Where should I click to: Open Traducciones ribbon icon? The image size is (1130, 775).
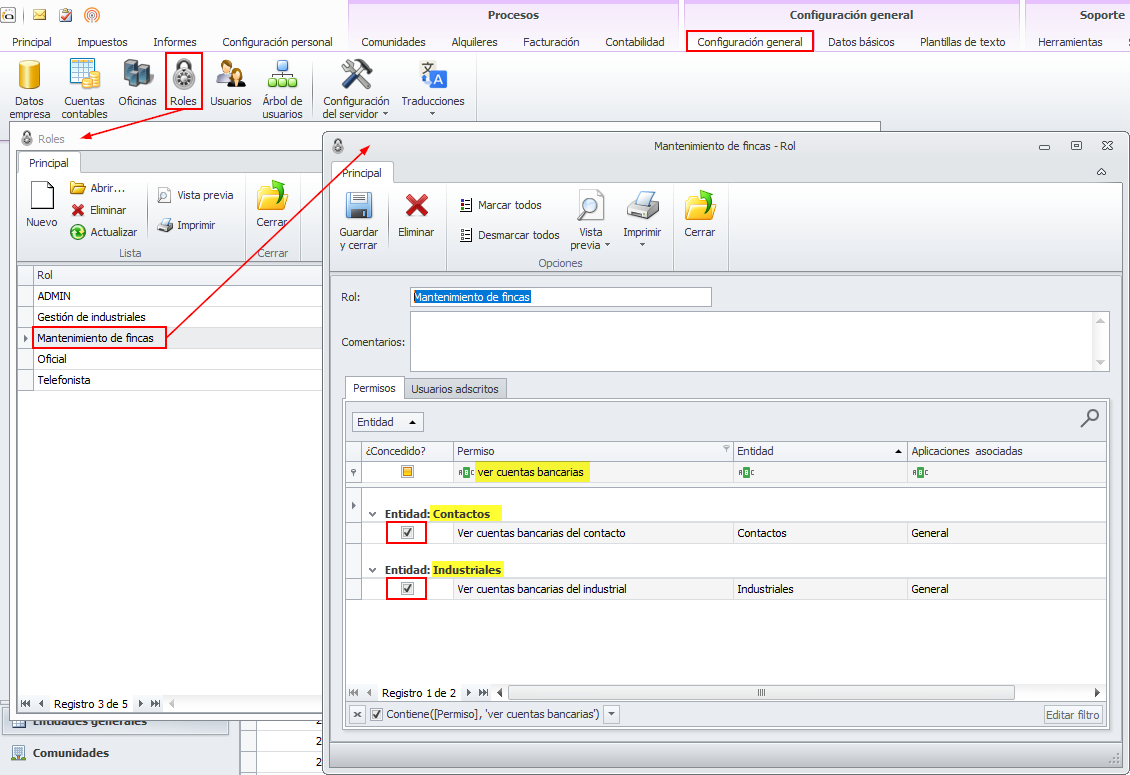(x=432, y=89)
